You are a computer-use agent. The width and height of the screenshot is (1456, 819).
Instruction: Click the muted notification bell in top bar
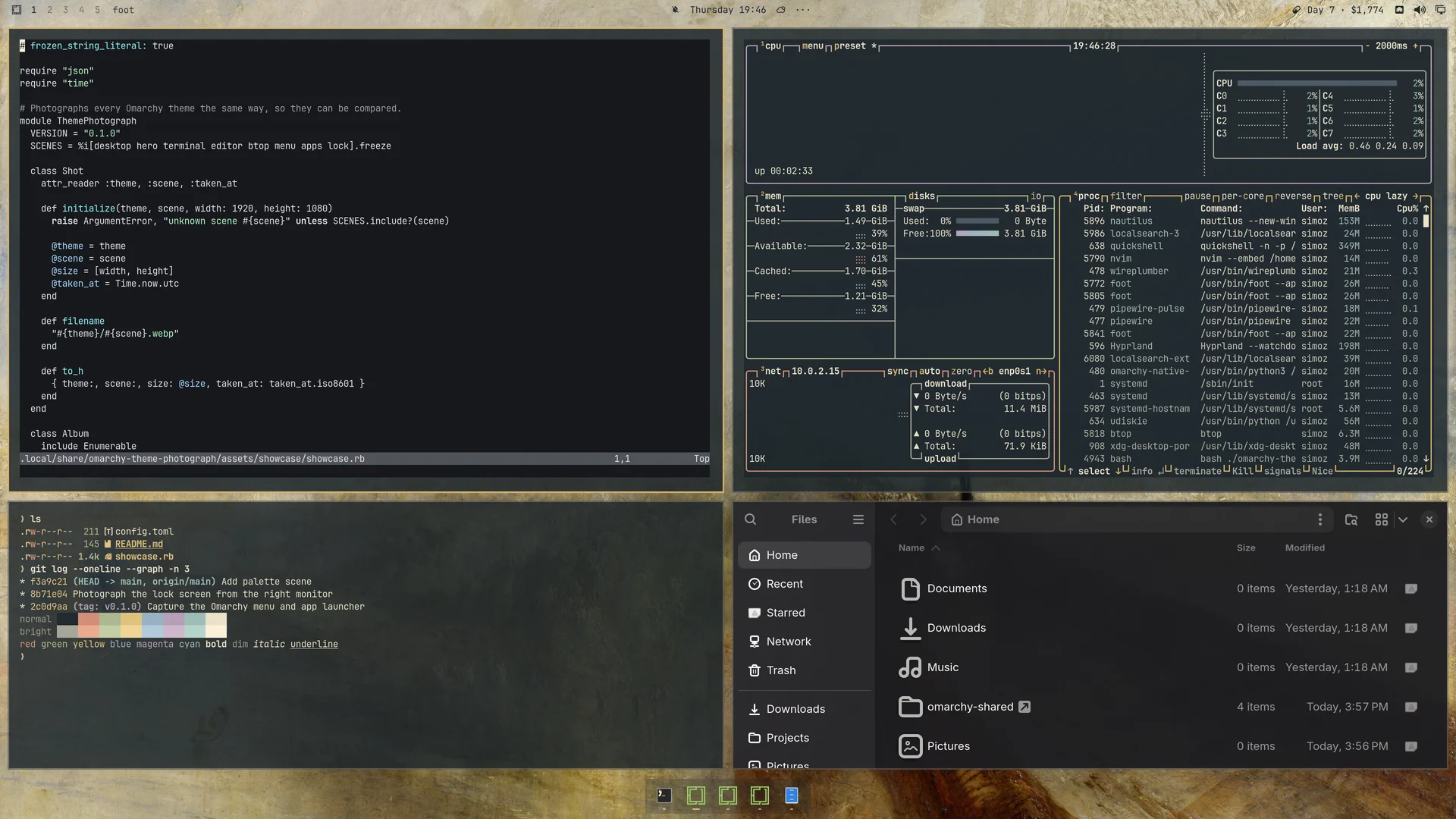(675, 10)
